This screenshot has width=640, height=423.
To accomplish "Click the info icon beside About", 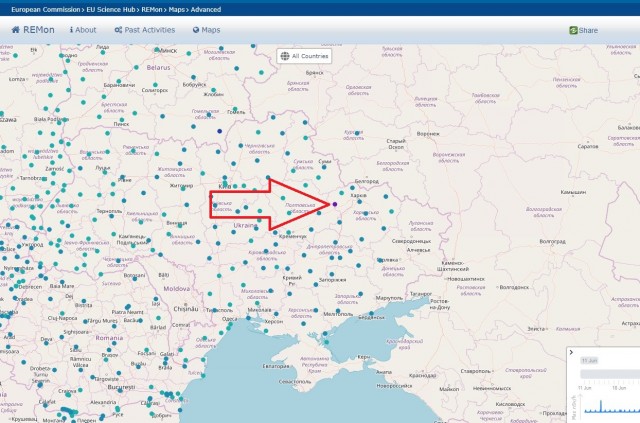I will click(x=72, y=30).
